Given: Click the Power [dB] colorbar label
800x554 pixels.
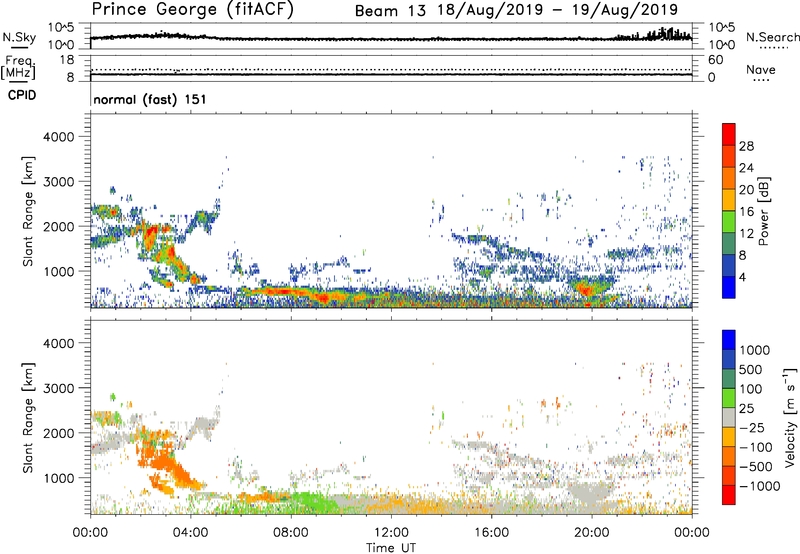Looking at the screenshot, I should click(763, 211).
